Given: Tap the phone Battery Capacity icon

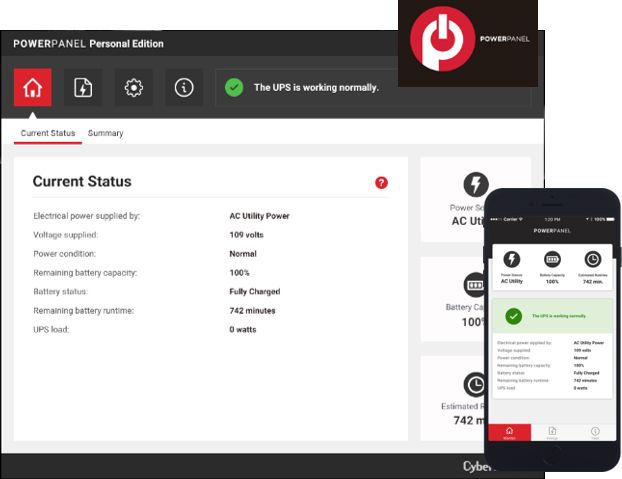Looking at the screenshot, I should tap(552, 259).
